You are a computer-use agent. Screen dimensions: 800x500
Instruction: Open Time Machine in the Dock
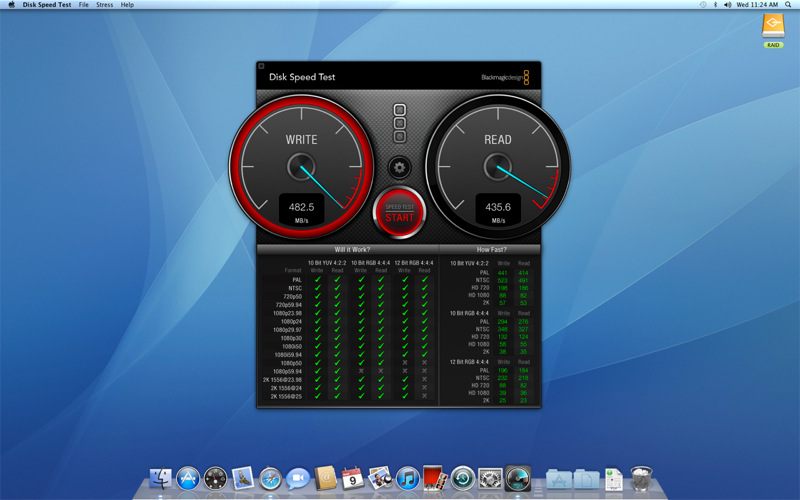[x=462, y=478]
